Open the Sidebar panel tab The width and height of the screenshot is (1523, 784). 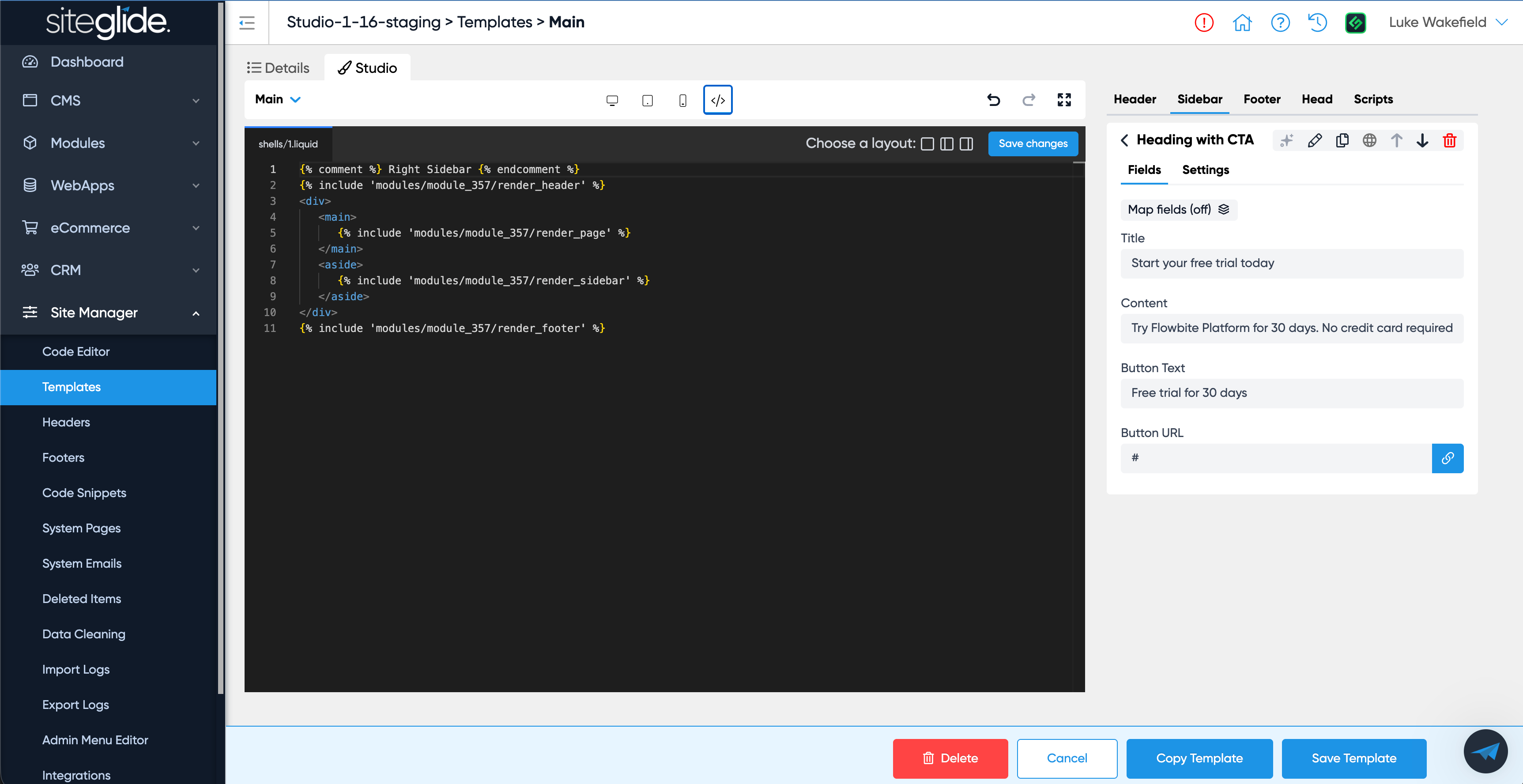tap(1199, 99)
